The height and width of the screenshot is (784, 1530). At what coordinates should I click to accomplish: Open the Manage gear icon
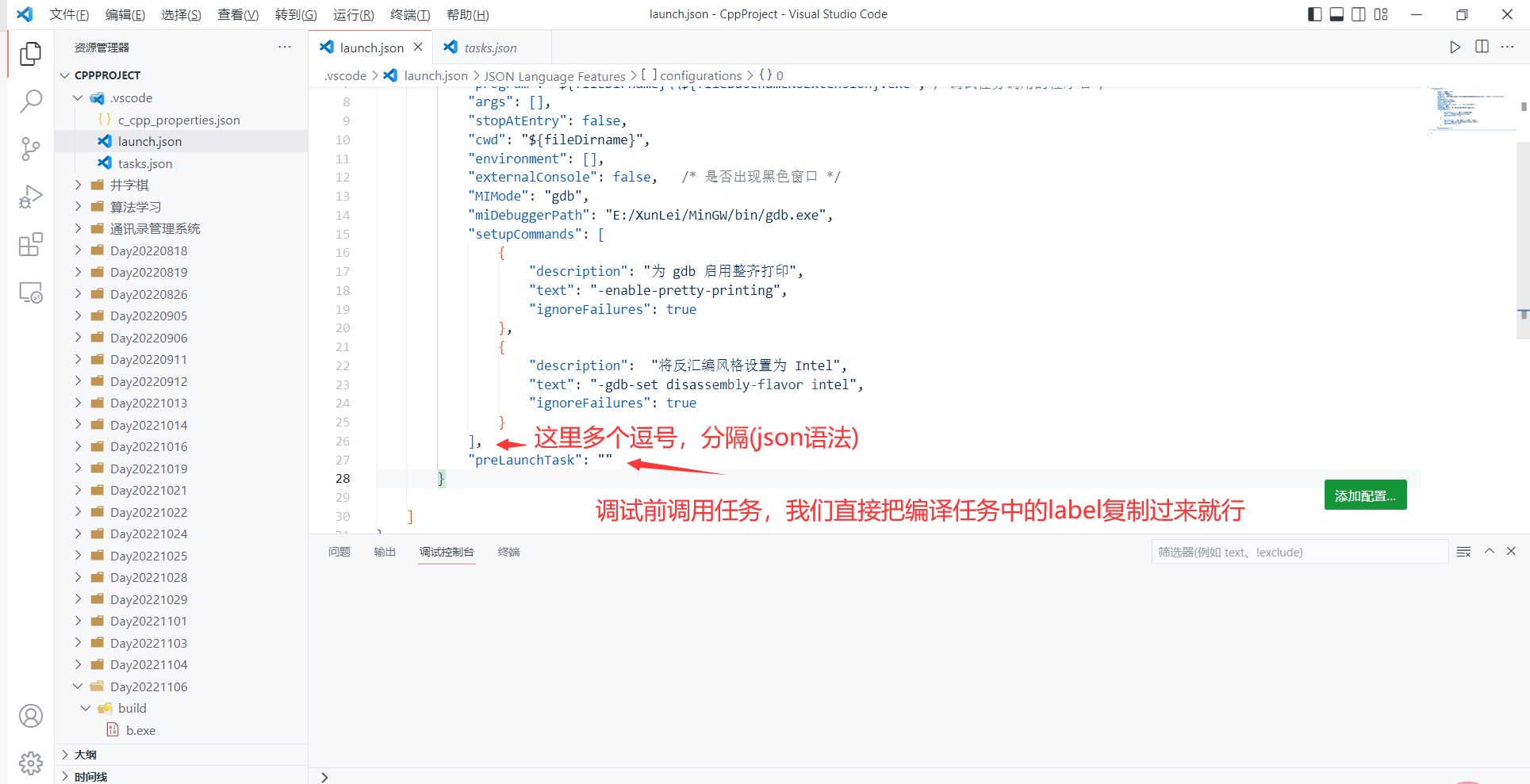(x=30, y=763)
